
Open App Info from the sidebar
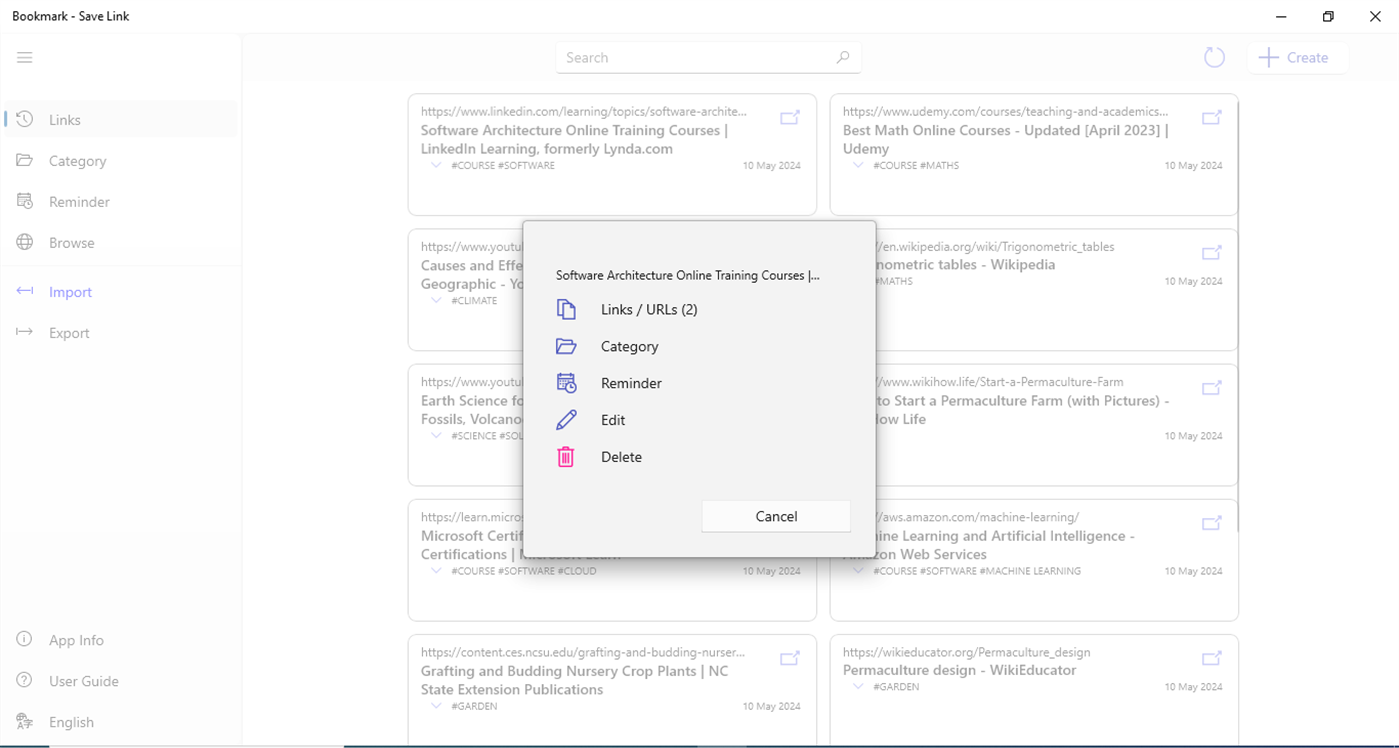point(75,639)
